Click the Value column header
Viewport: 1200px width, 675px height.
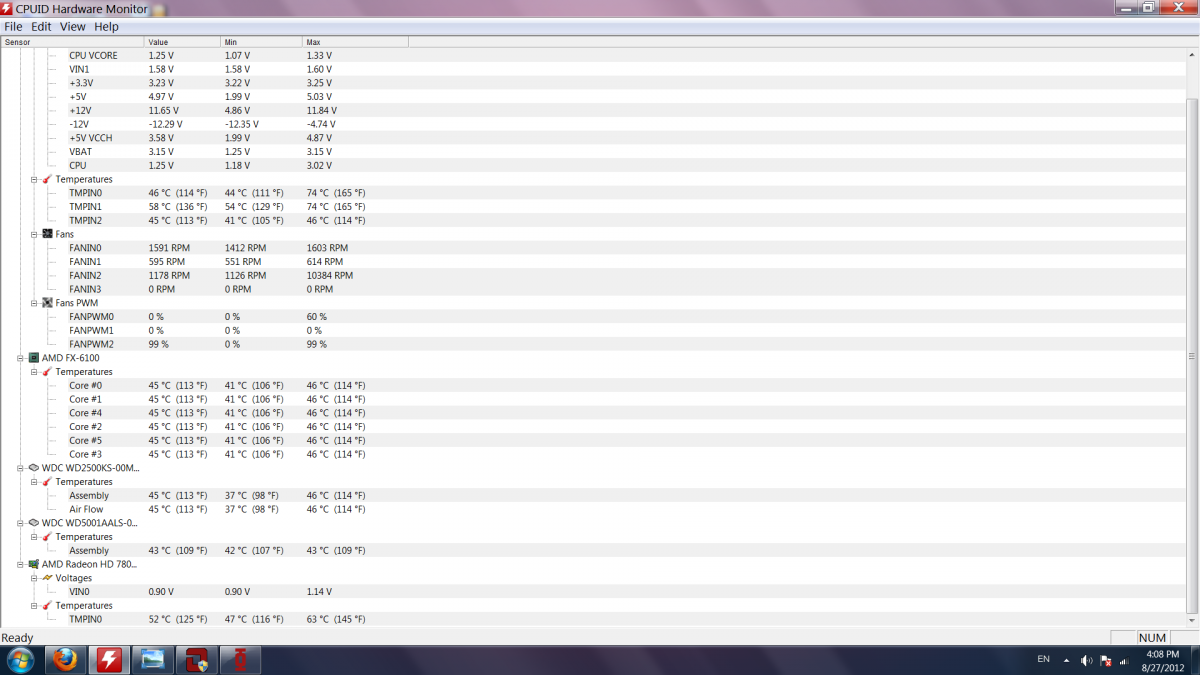coord(182,42)
